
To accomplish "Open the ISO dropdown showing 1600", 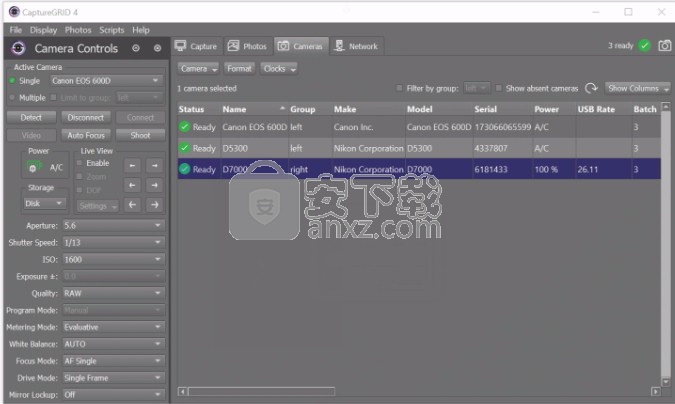I will click(x=114, y=259).
